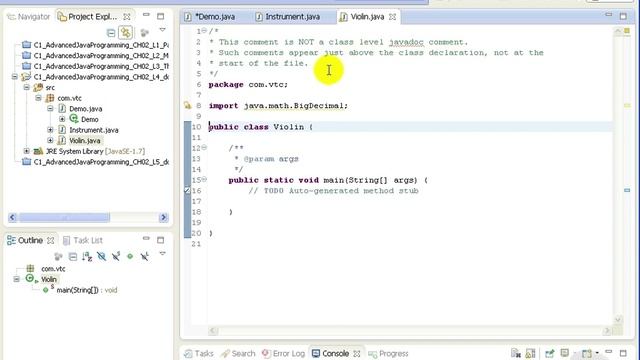
Task: Toggle hide fields in Outline
Action: click(101, 256)
